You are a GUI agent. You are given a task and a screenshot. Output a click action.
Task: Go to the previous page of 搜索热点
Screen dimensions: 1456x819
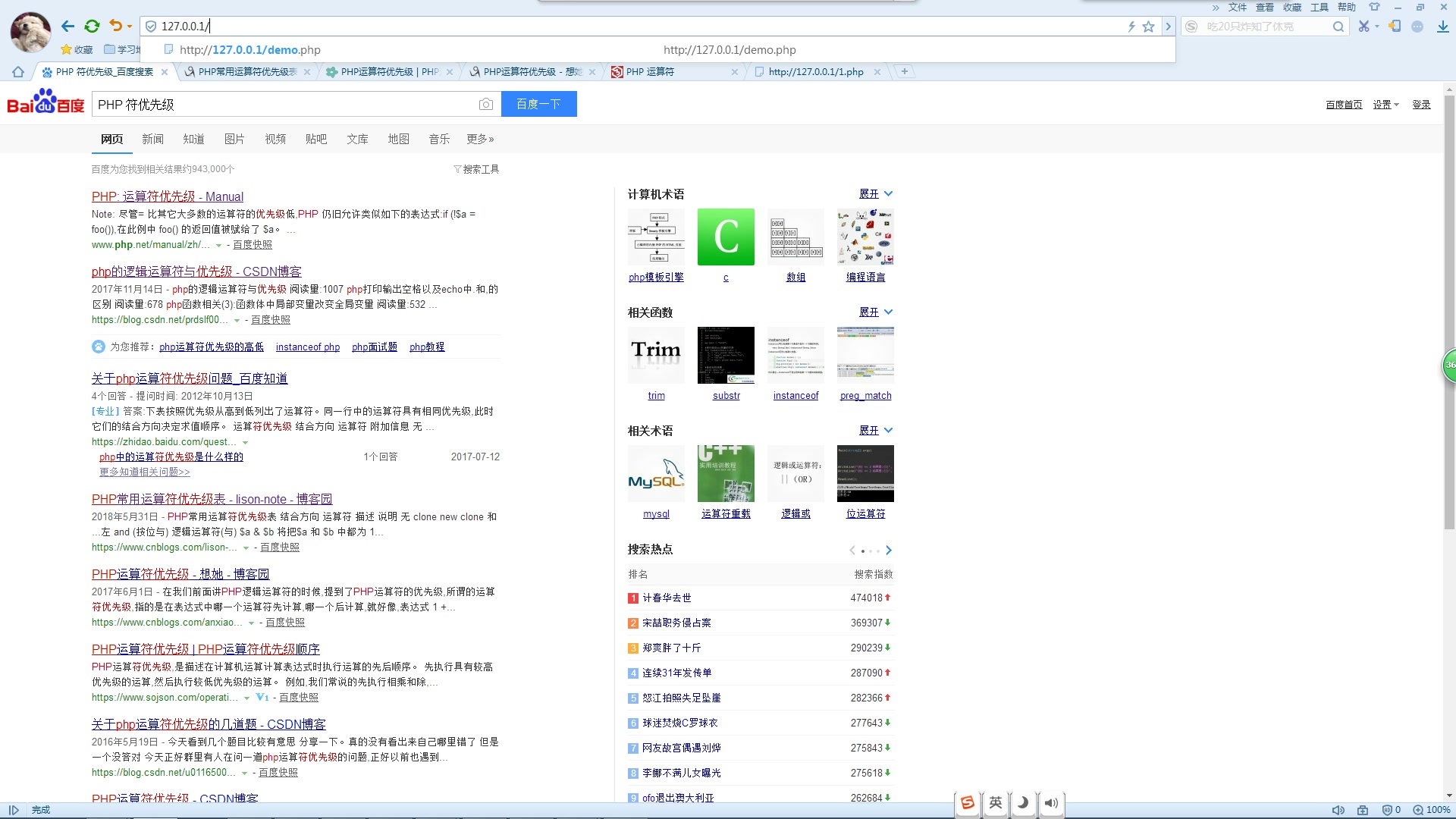[x=852, y=551]
